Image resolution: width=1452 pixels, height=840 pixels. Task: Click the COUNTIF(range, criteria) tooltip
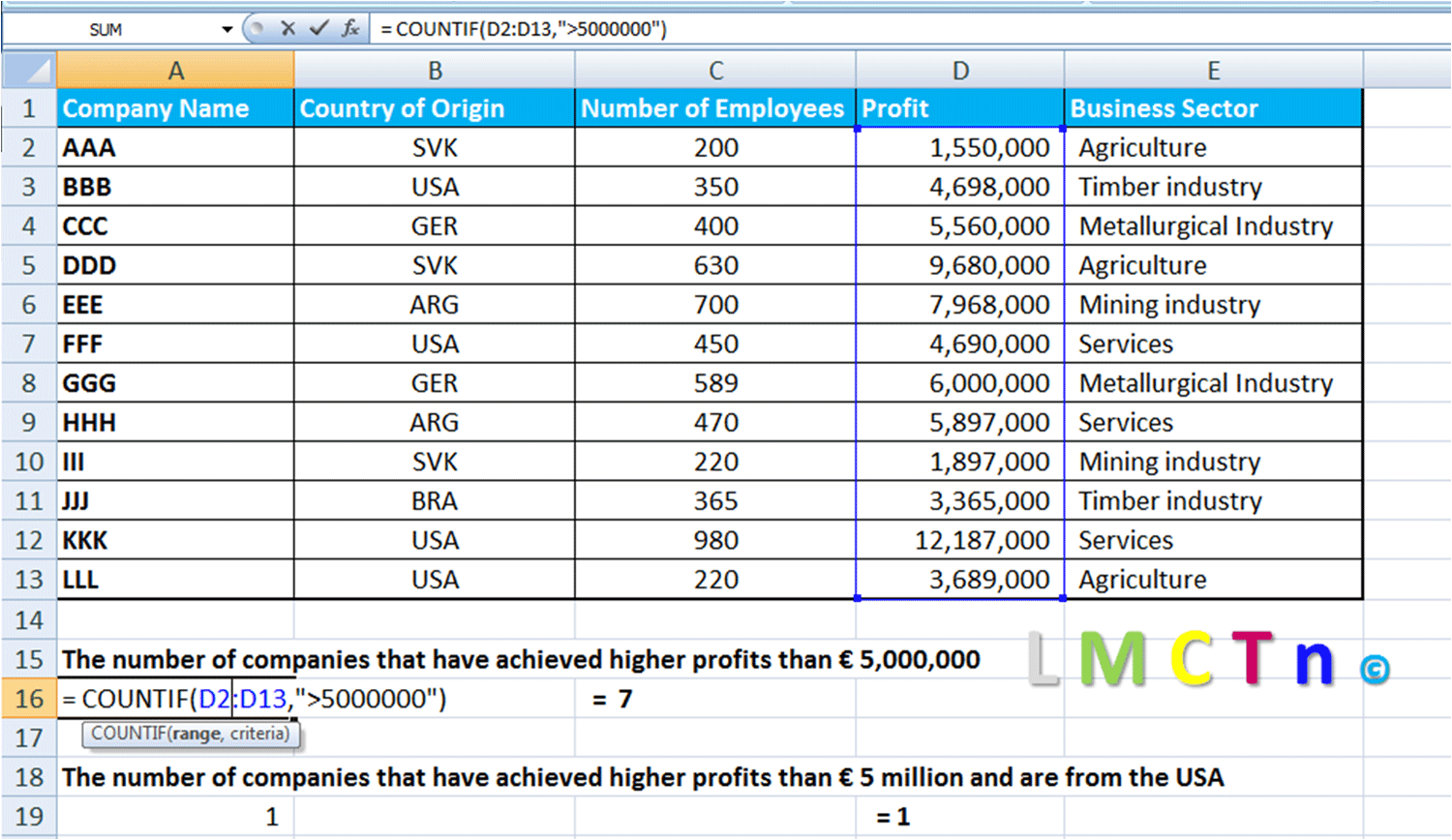pos(191,735)
